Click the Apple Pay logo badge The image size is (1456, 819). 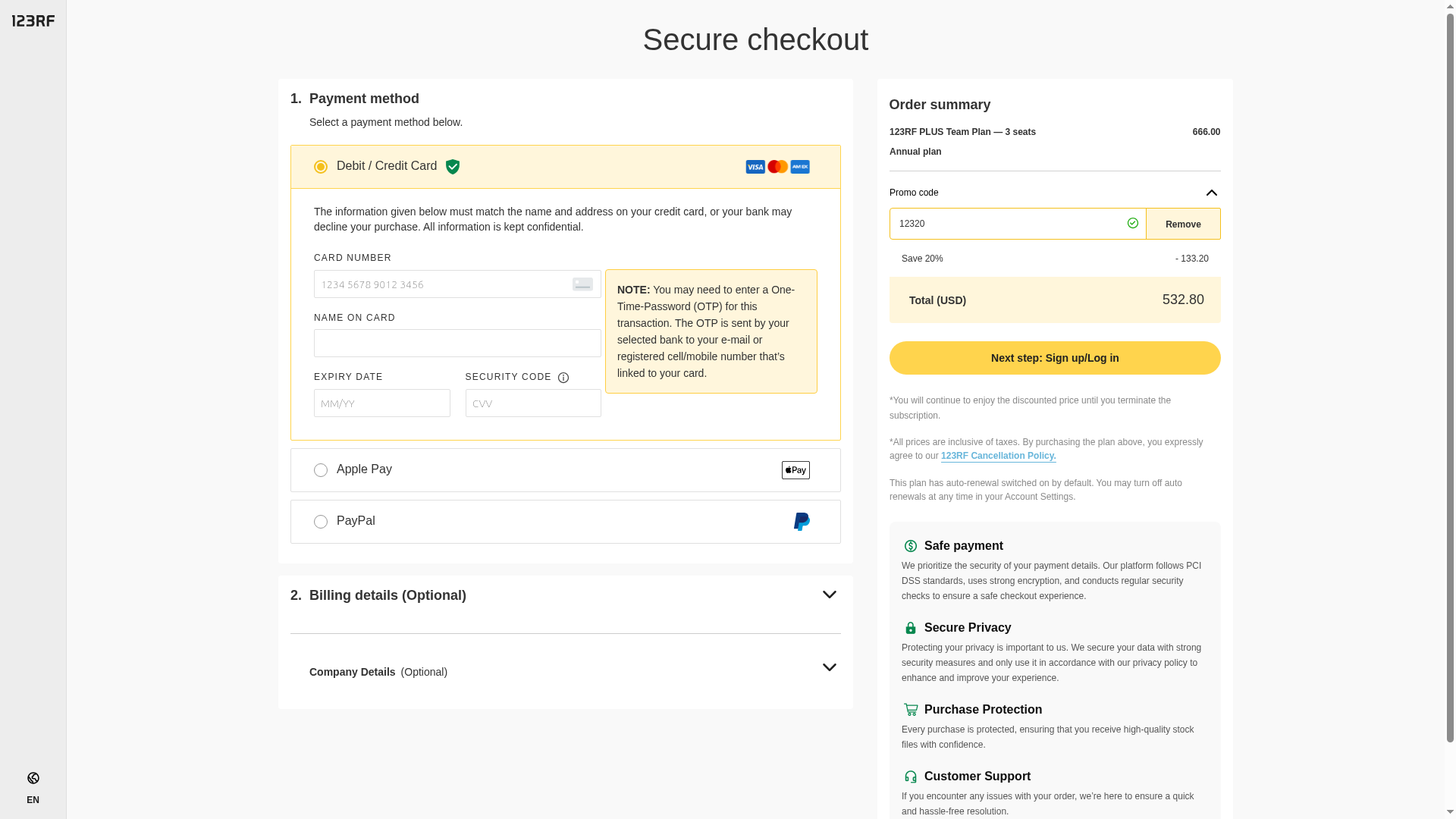click(x=795, y=470)
